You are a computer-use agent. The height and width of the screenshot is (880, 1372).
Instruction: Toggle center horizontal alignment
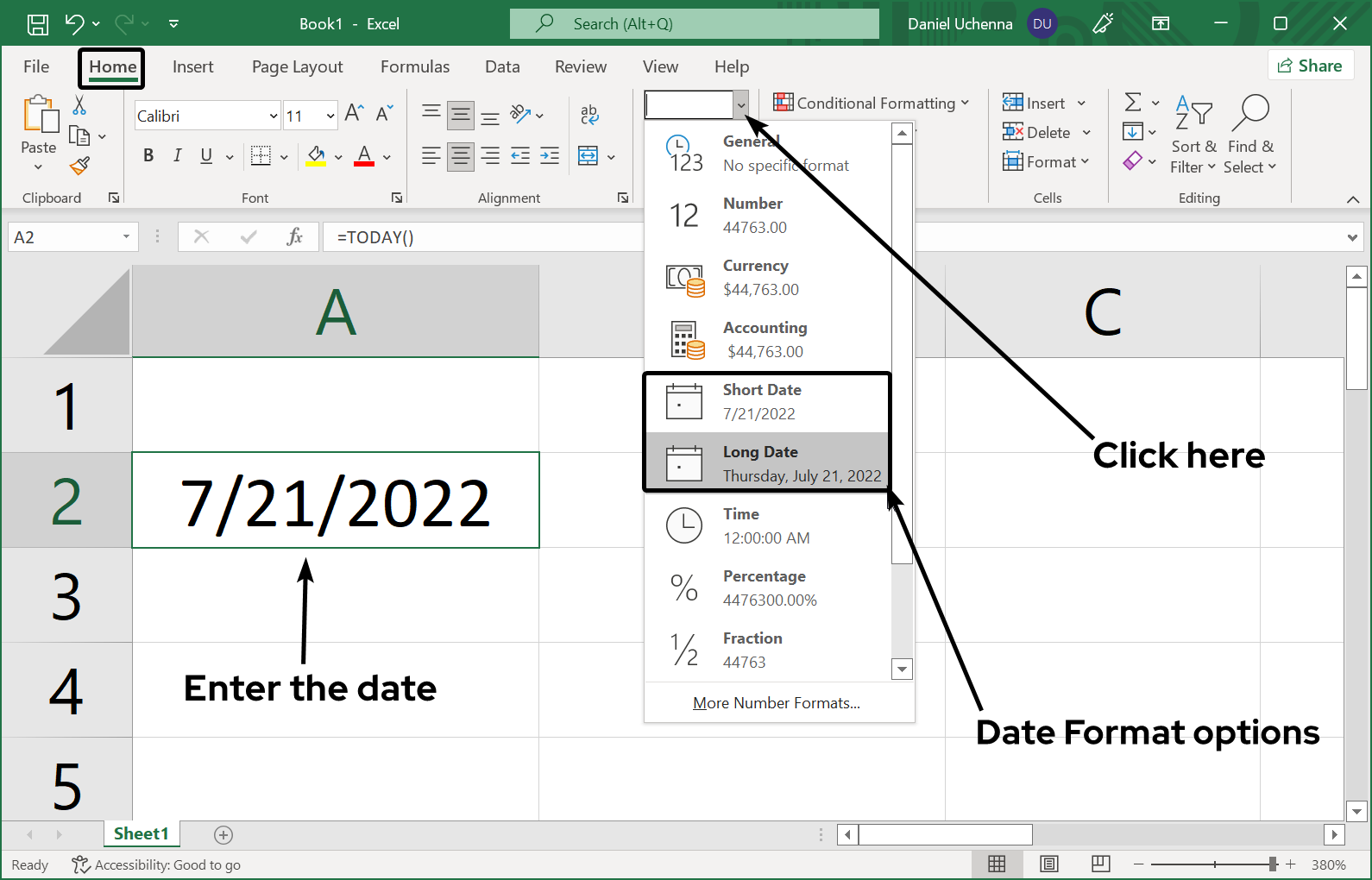pos(461,156)
